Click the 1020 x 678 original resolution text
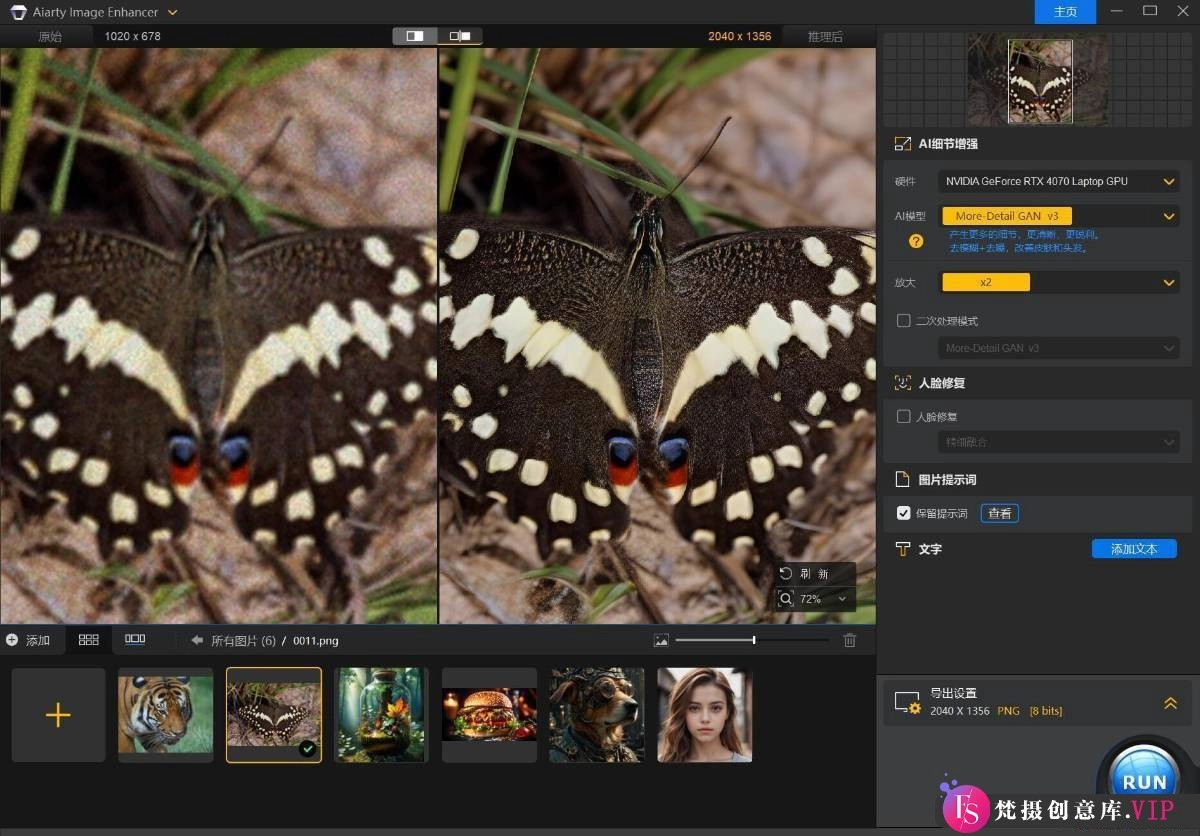The height and width of the screenshot is (836, 1200). click(133, 36)
